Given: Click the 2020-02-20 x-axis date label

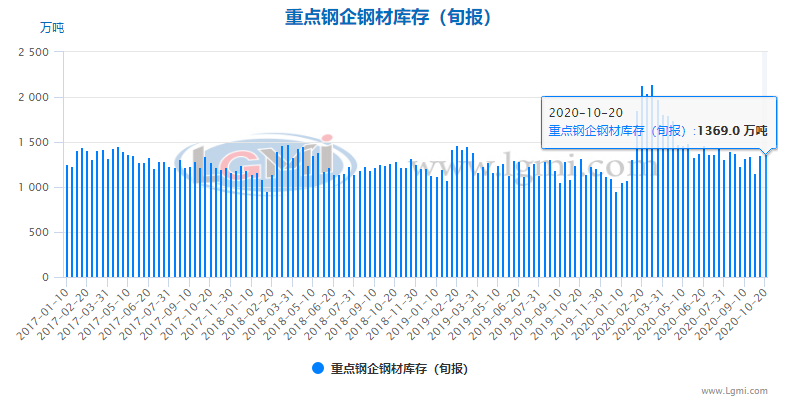Looking at the screenshot, I should point(616,313).
